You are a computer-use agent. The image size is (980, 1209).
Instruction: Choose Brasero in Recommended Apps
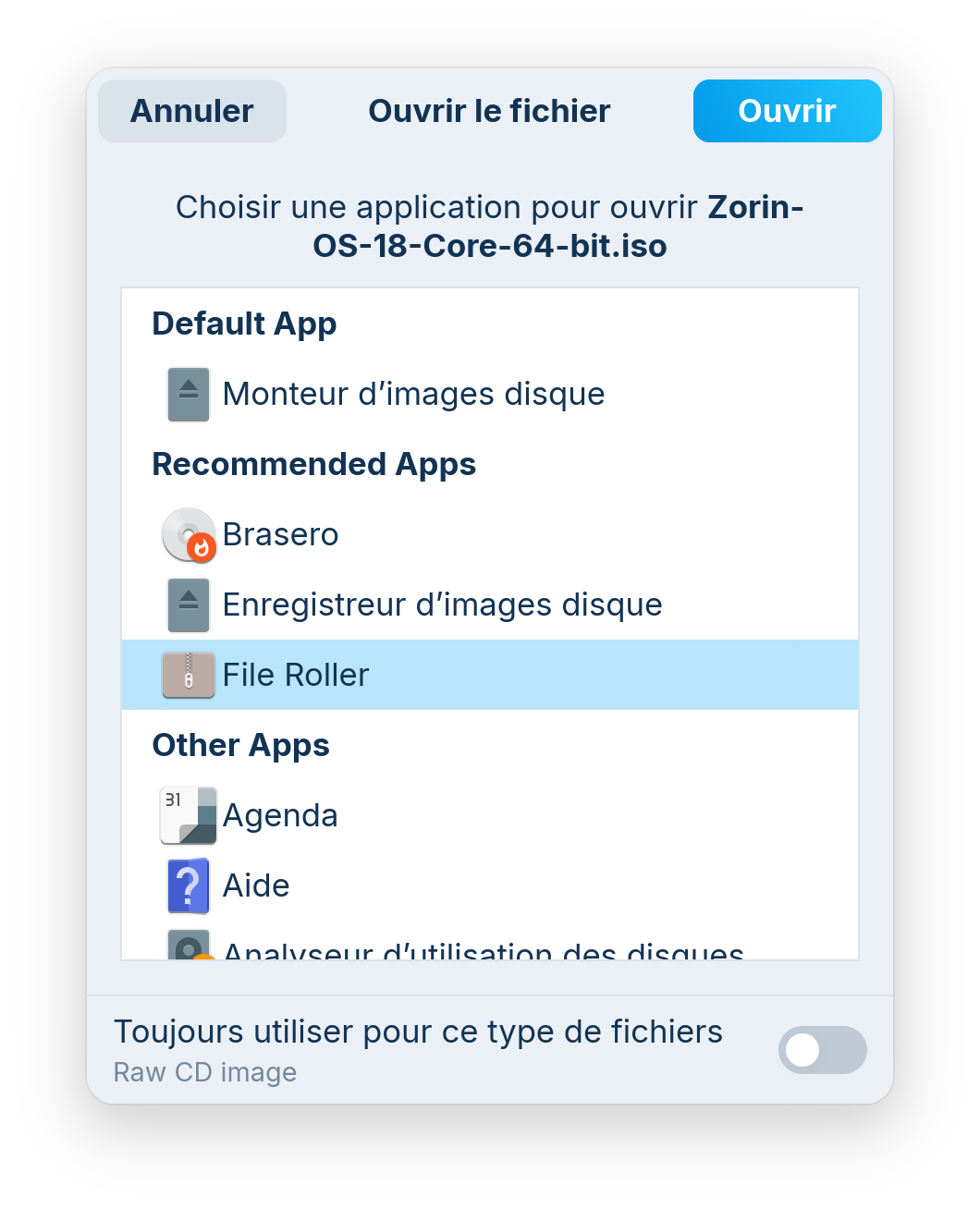pos(281,535)
